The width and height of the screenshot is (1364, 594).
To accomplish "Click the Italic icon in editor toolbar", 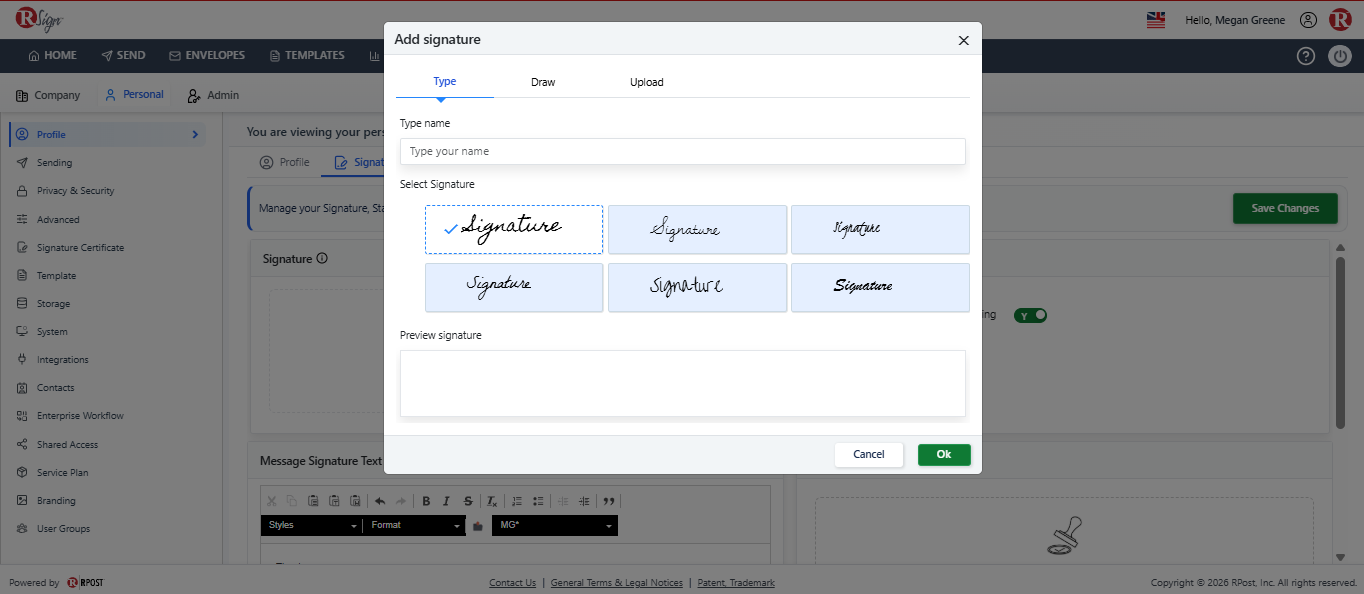I will (x=446, y=501).
